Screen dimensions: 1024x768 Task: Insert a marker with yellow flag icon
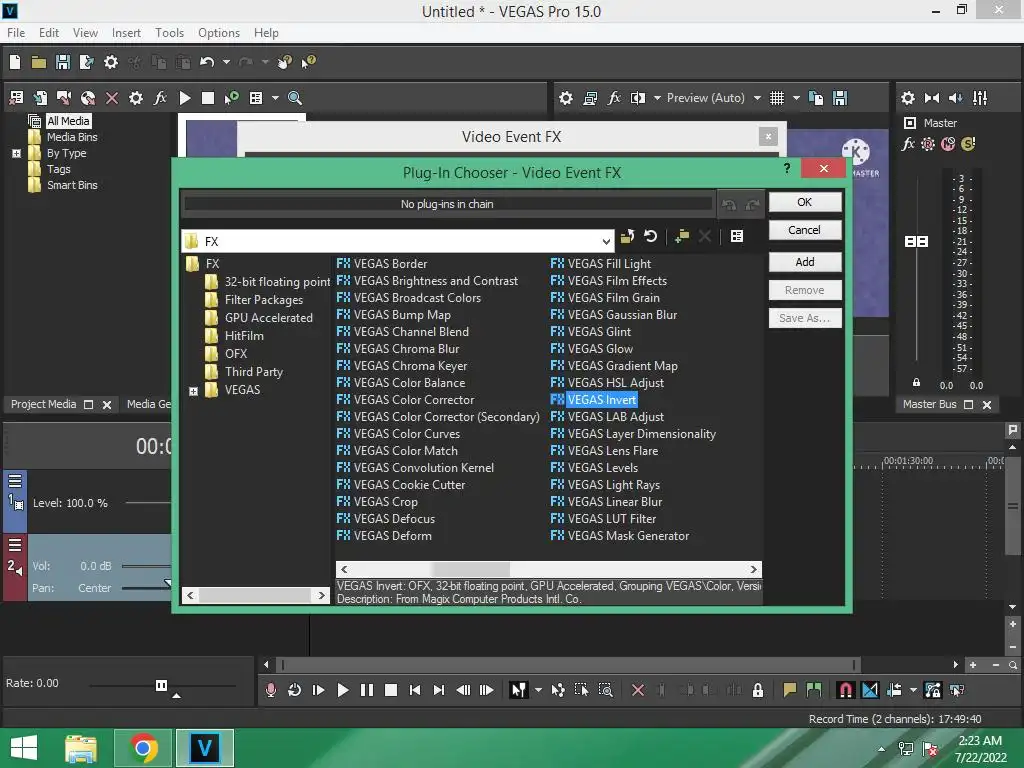tap(790, 690)
